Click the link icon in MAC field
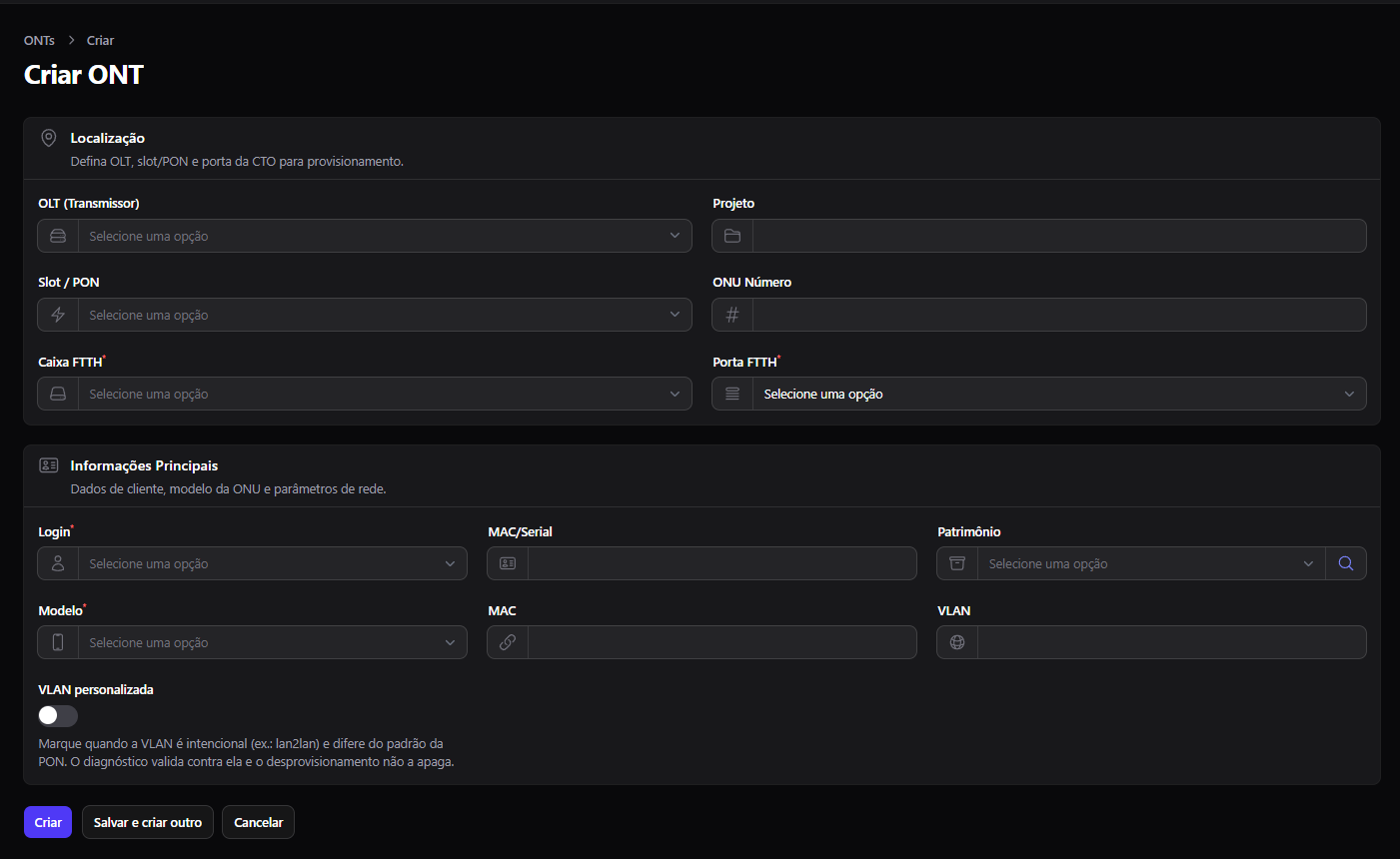 [x=508, y=642]
